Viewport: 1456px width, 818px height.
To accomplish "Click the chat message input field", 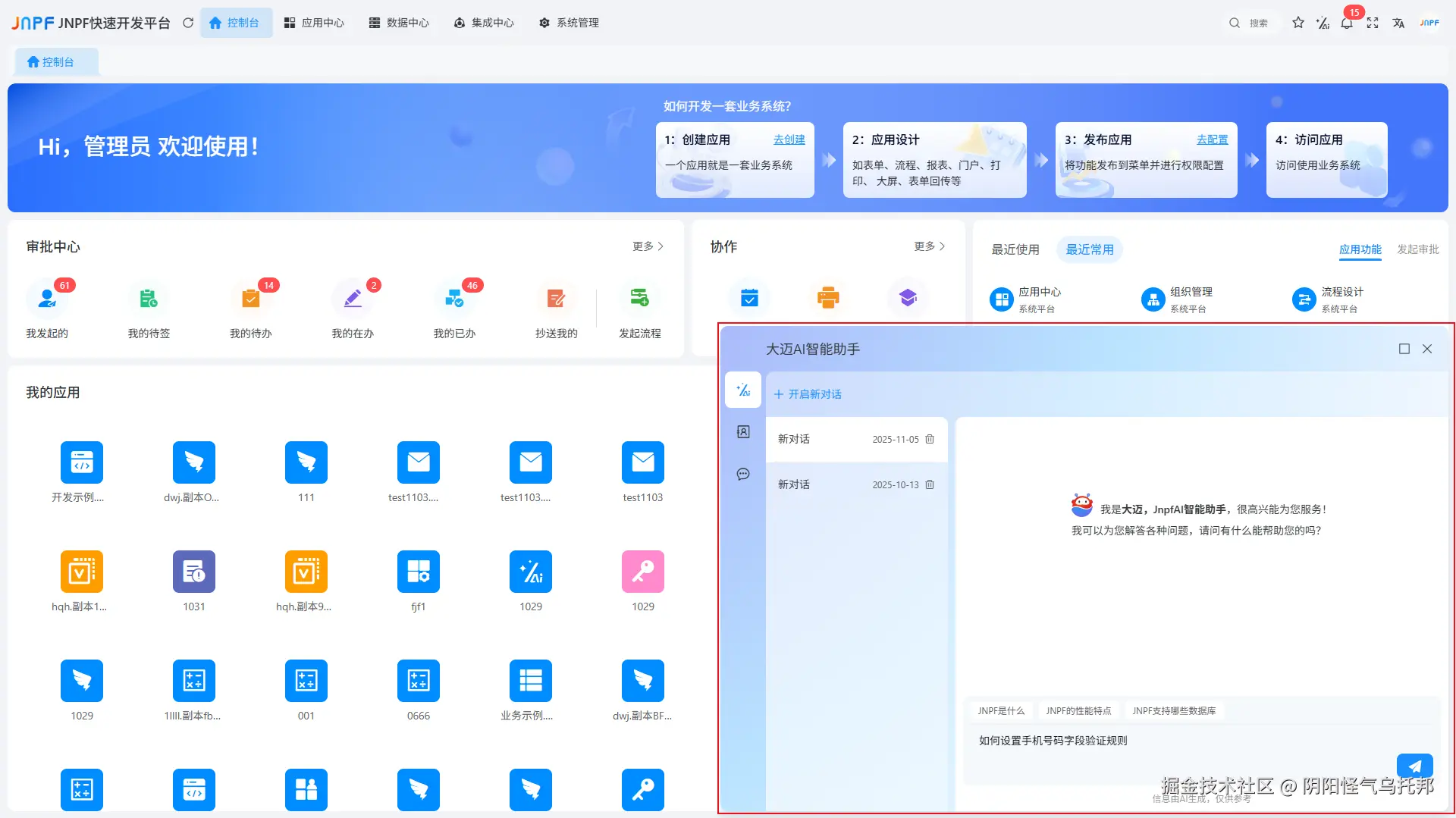I will 1137,741.
